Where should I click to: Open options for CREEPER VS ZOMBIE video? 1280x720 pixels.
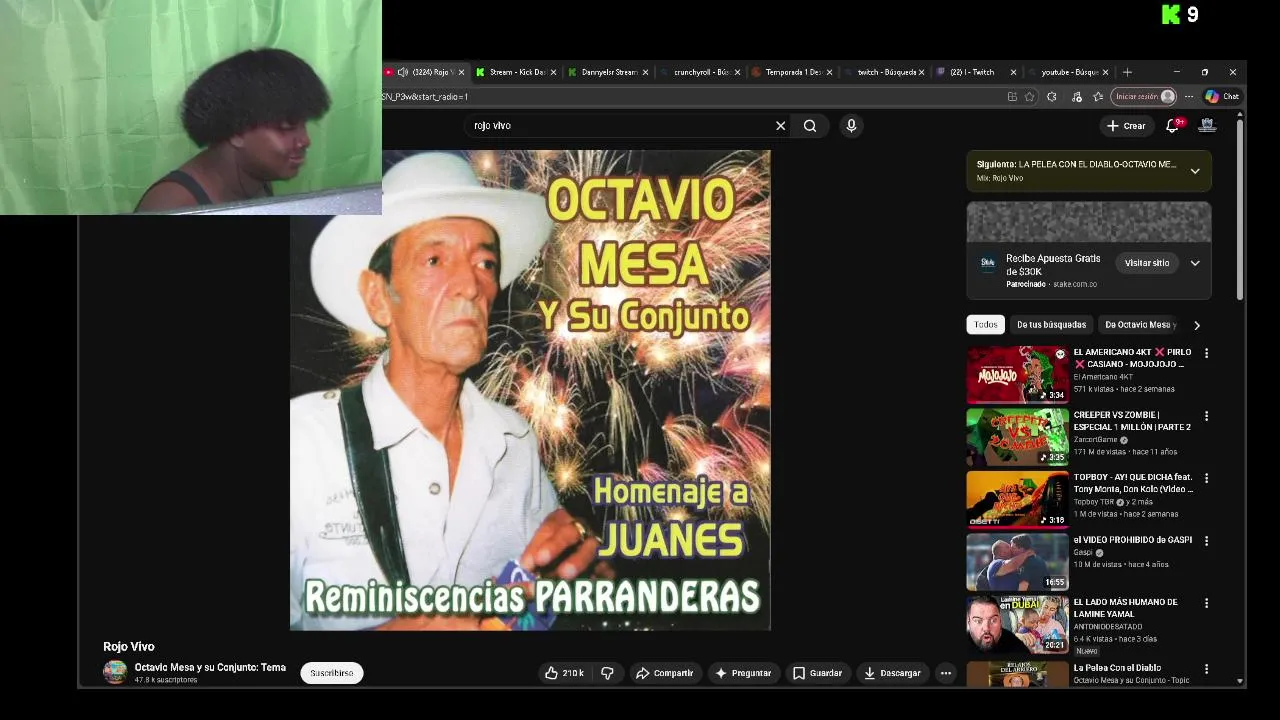(1206, 416)
